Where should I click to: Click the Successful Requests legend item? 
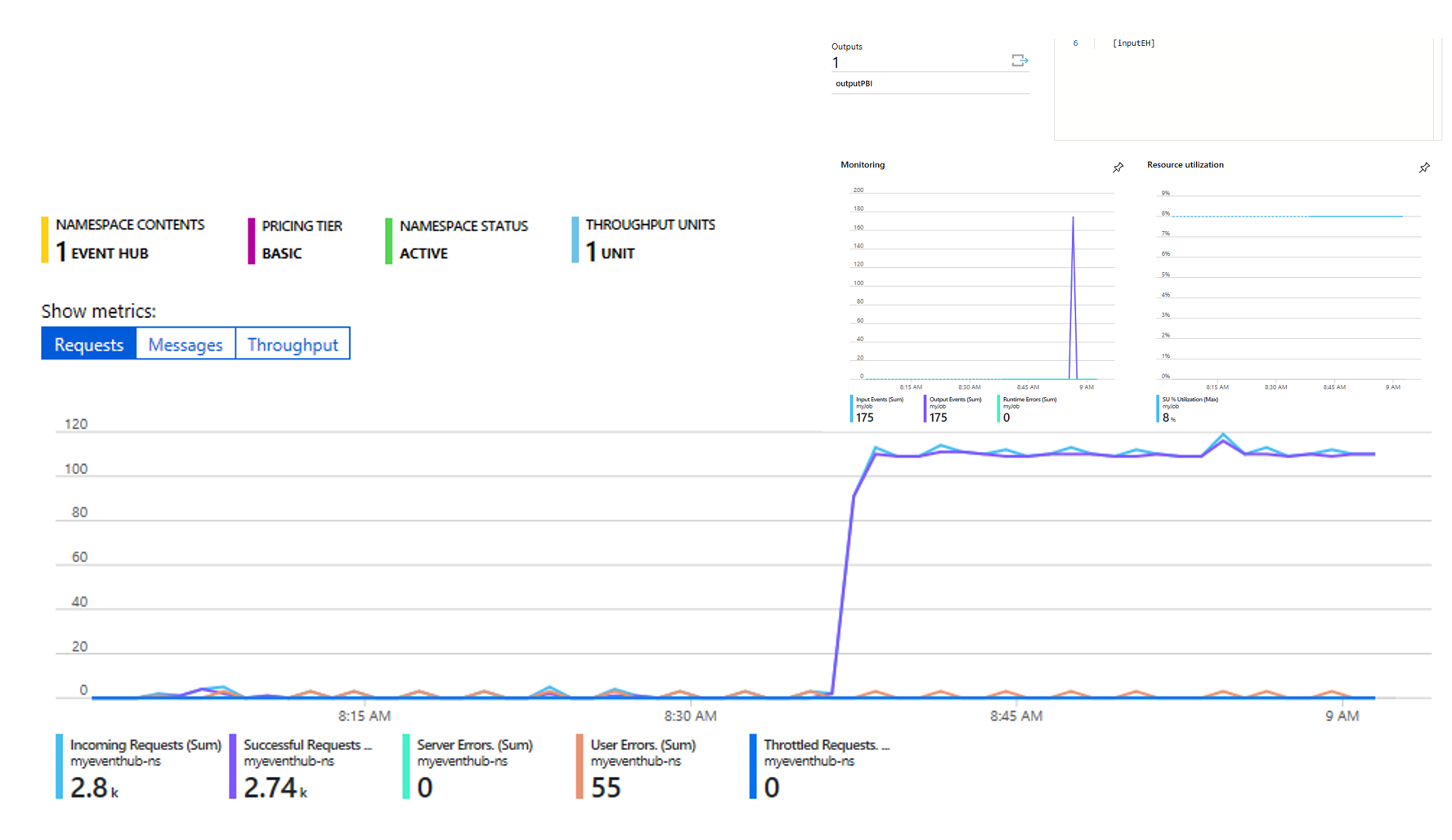pos(307,766)
